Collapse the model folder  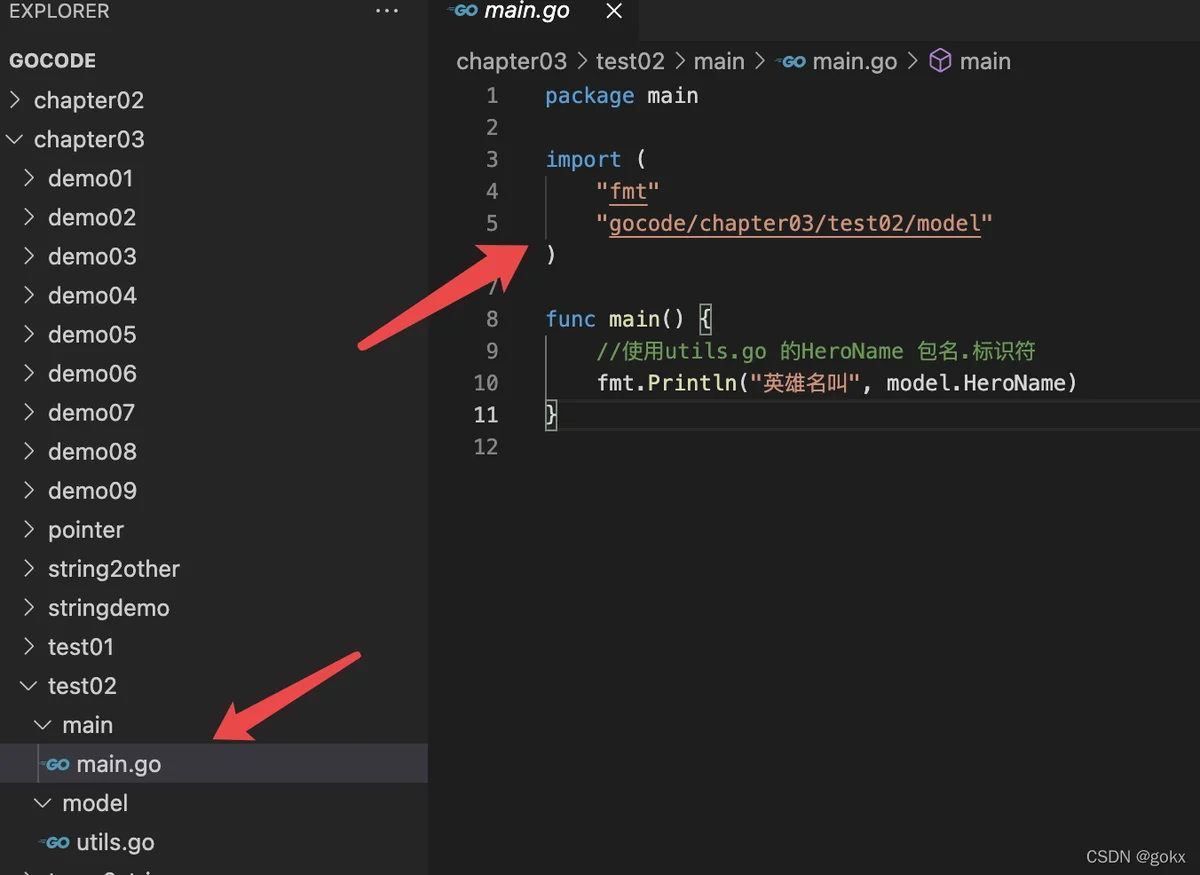(43, 803)
